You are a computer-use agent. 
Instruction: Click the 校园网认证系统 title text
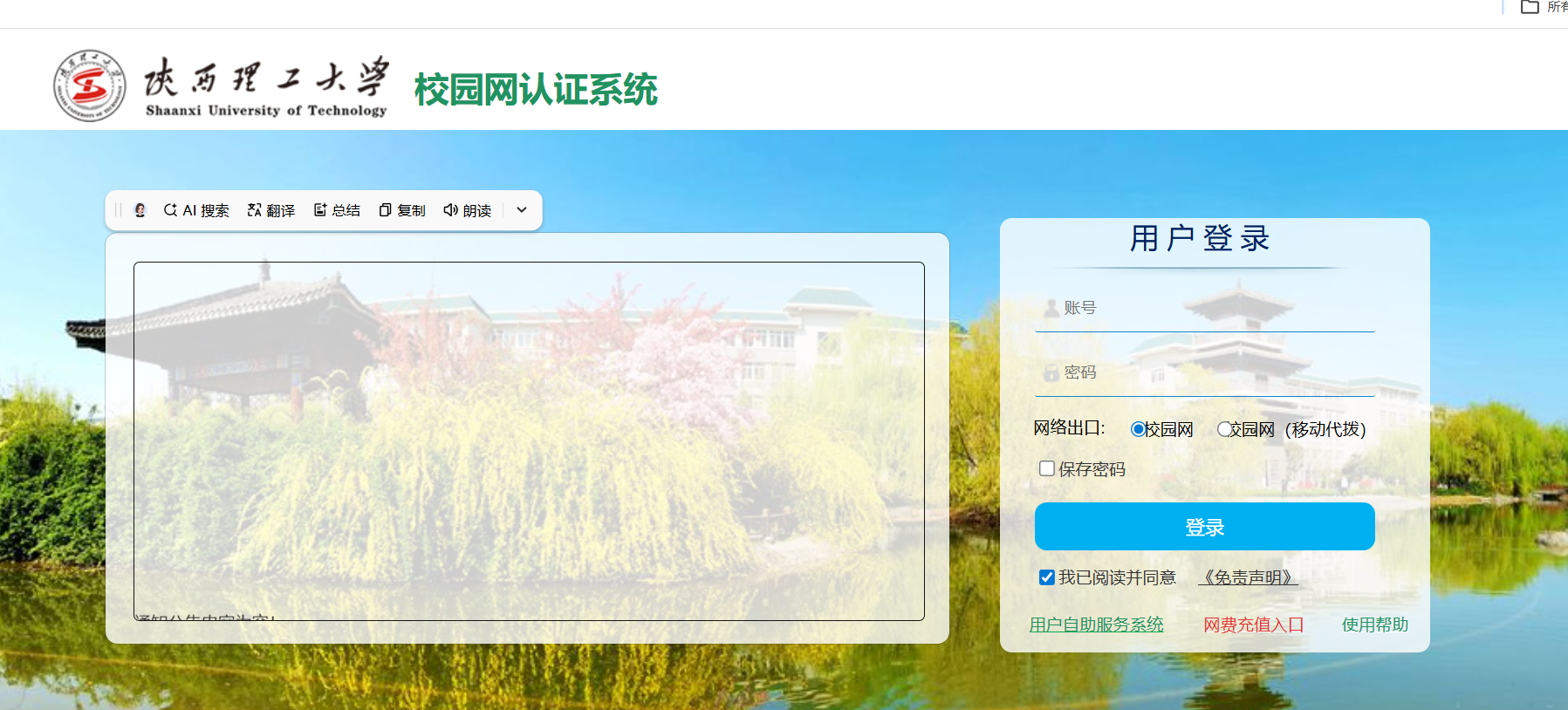(x=536, y=89)
